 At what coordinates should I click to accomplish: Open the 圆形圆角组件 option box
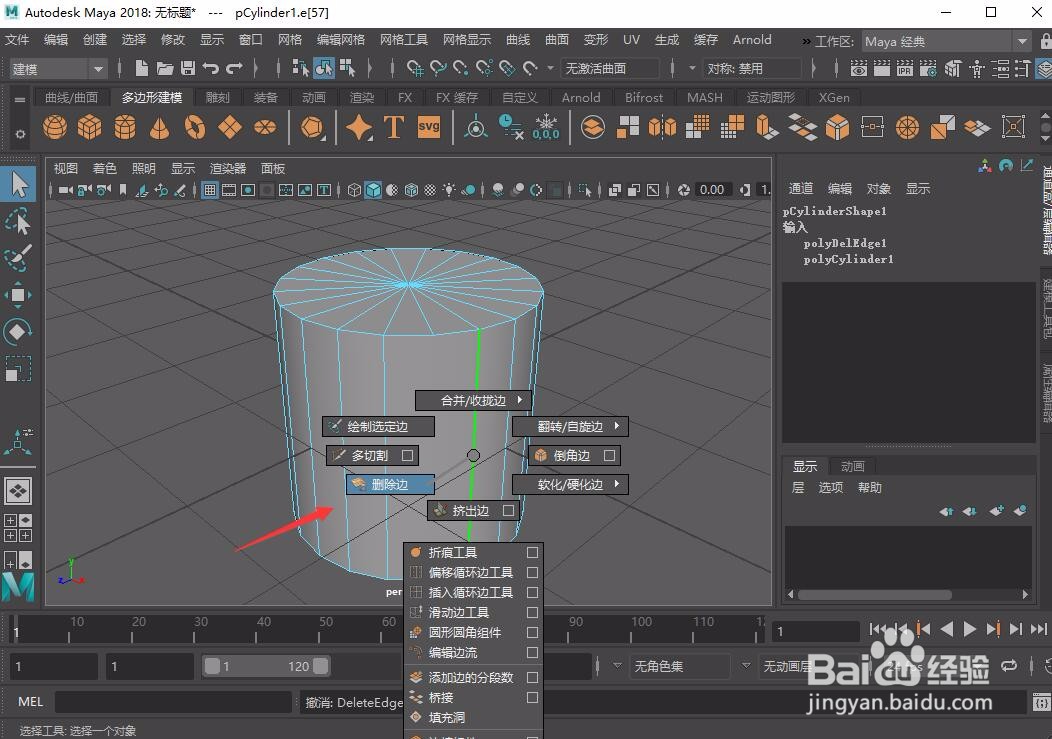tap(533, 632)
